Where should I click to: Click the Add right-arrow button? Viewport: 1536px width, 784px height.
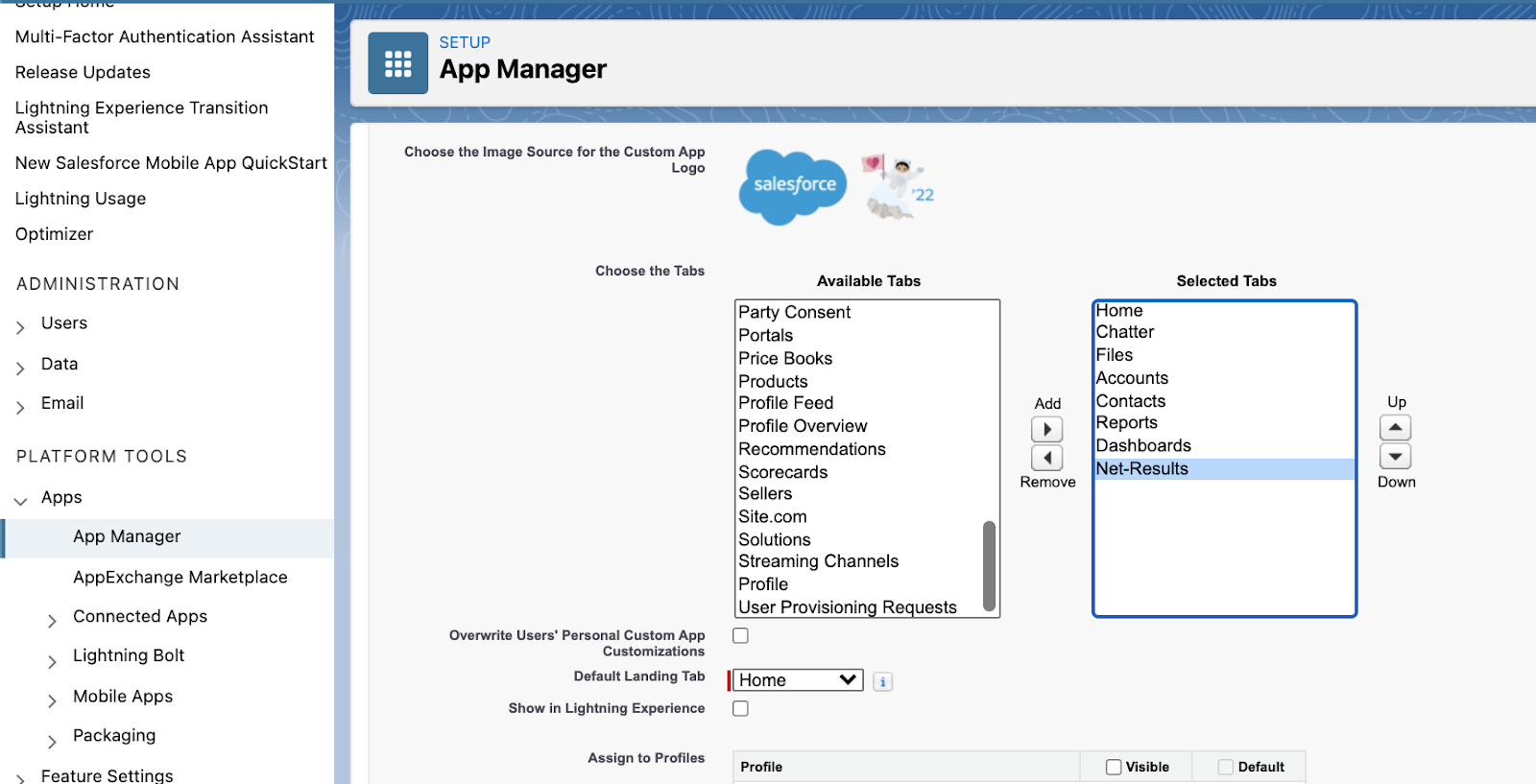pos(1046,429)
